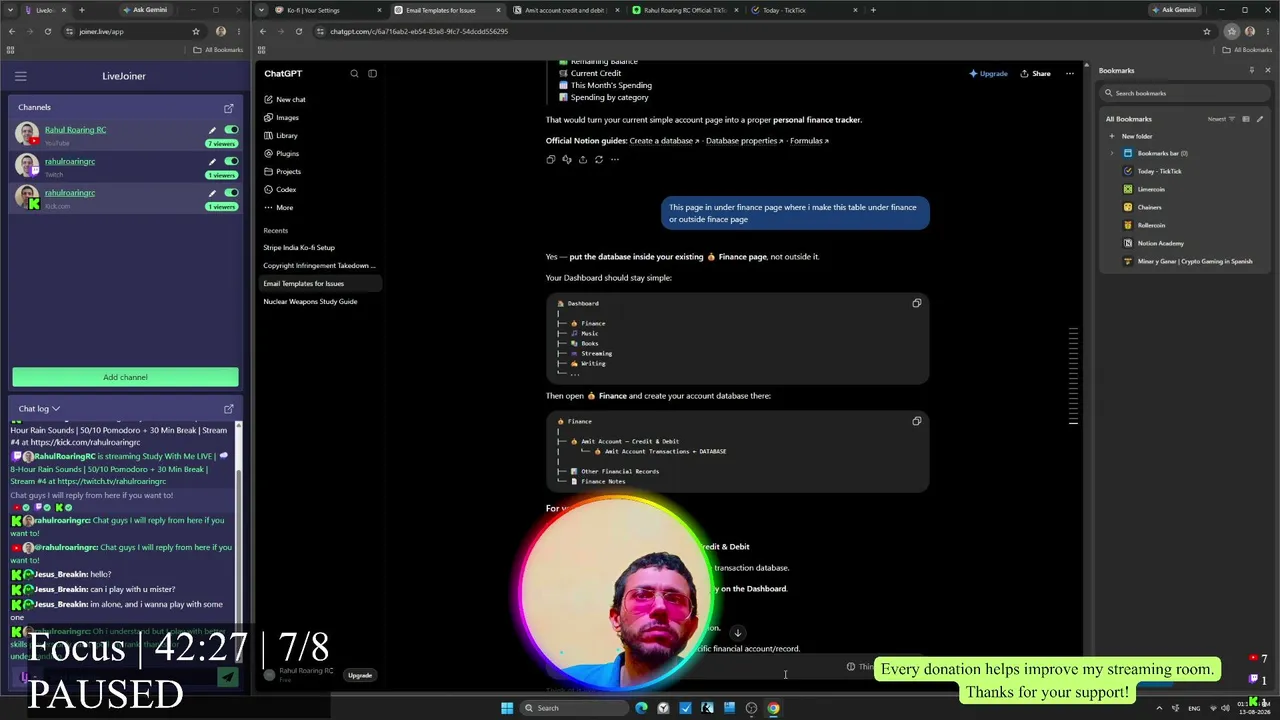Image resolution: width=1280 pixels, height=720 pixels.
Task: Expand the Chat log dropdown
Action: 39,409
